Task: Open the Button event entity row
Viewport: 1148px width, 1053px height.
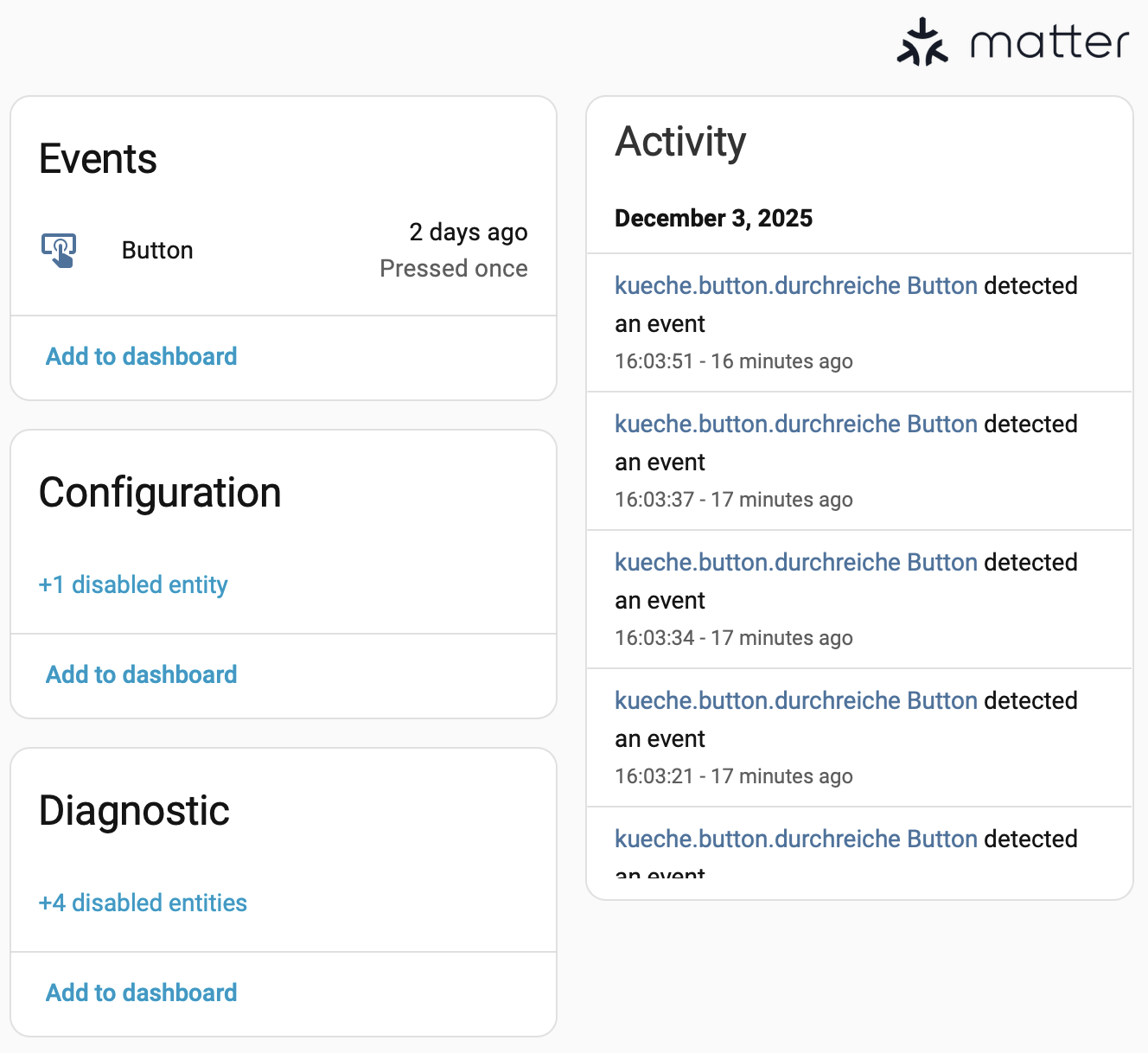Action: pos(157,251)
